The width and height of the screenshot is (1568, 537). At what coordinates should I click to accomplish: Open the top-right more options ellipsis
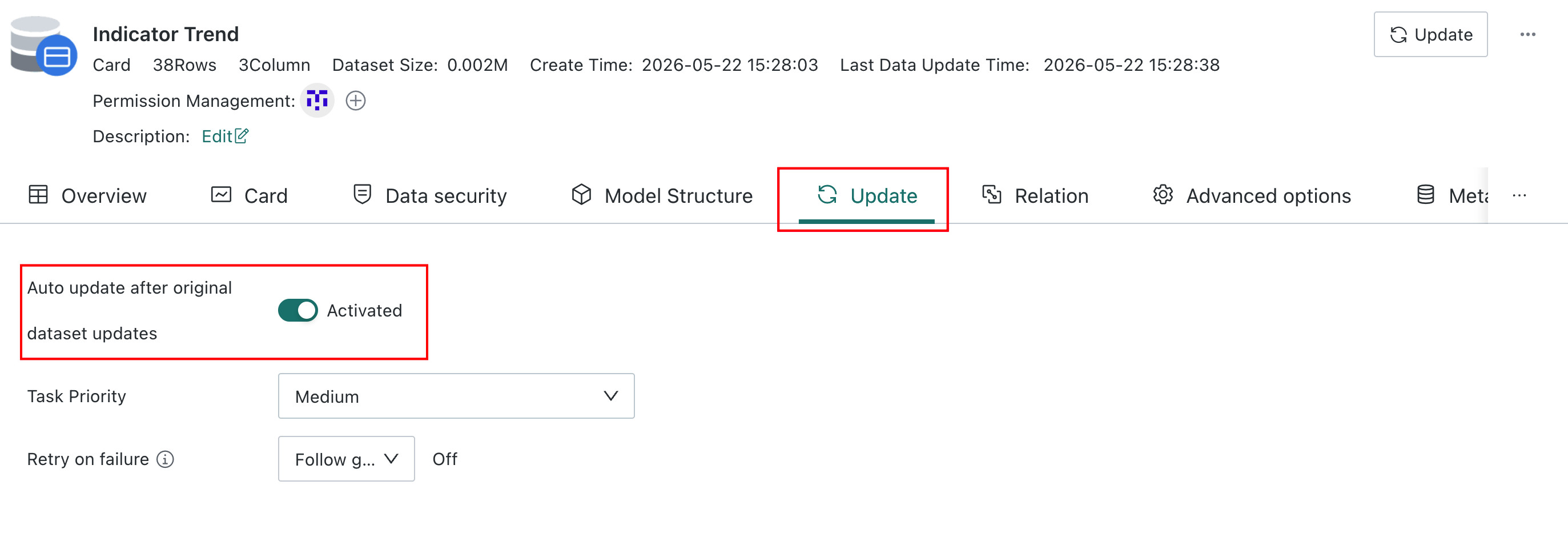point(1527,35)
